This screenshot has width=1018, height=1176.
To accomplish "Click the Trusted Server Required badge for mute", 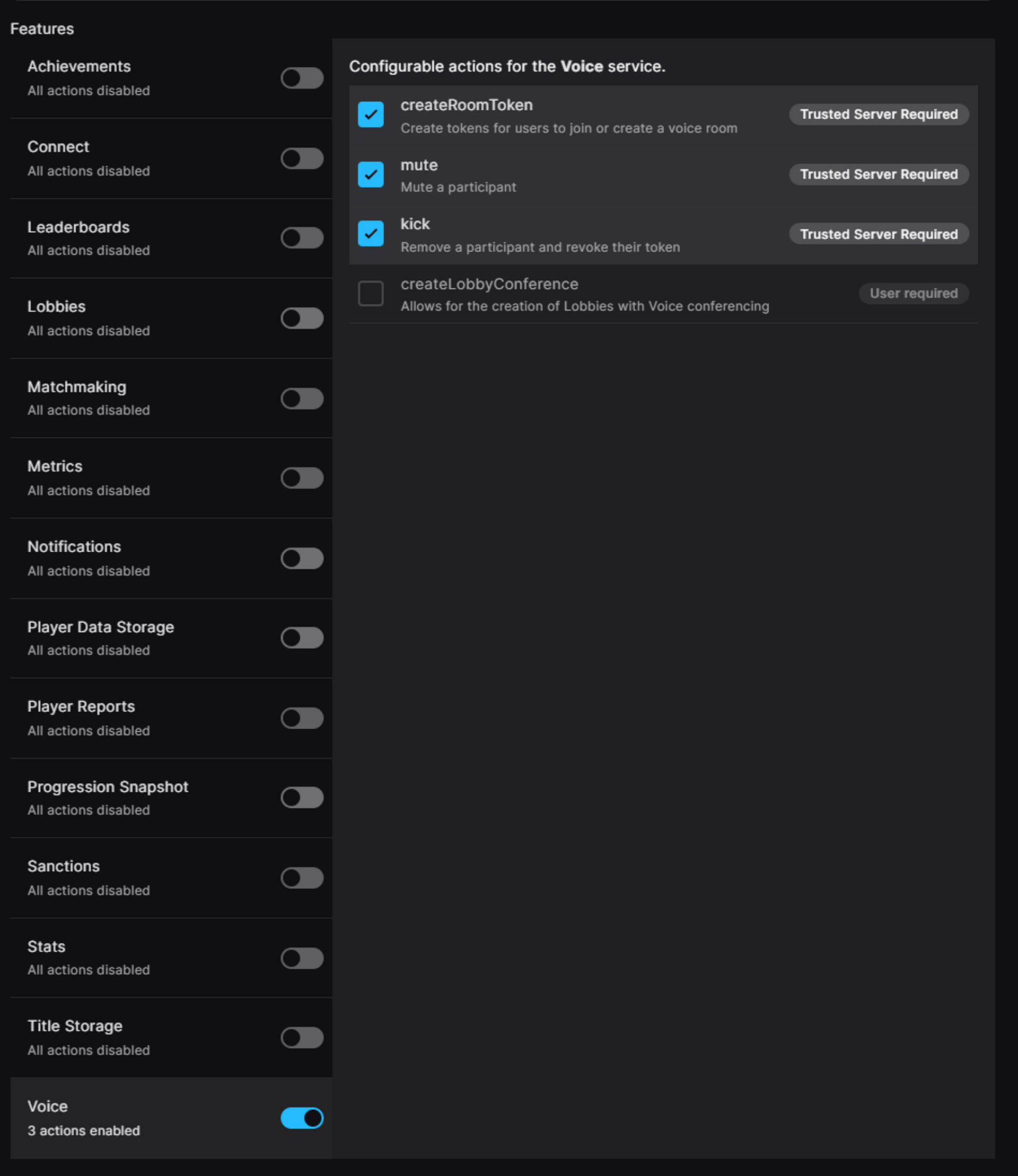I will tap(879, 174).
